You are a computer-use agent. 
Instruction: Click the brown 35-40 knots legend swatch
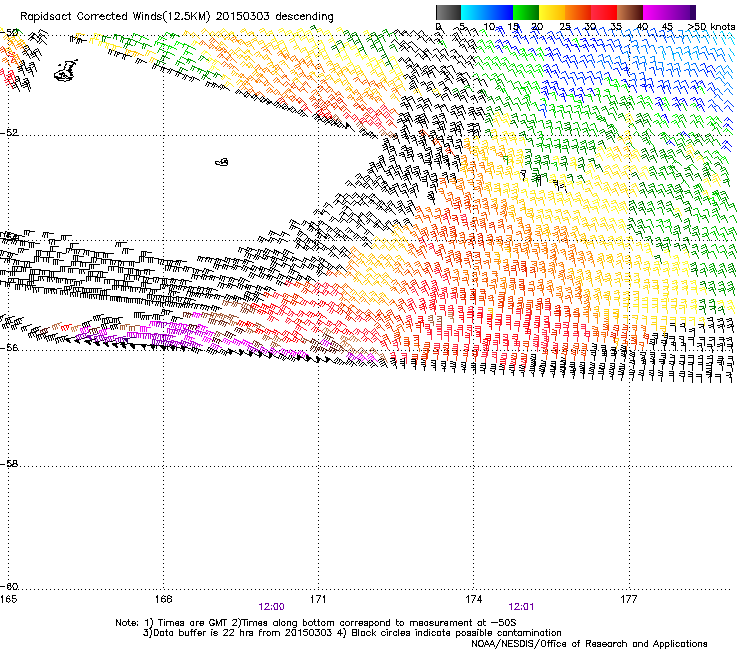pyautogui.click(x=630, y=12)
